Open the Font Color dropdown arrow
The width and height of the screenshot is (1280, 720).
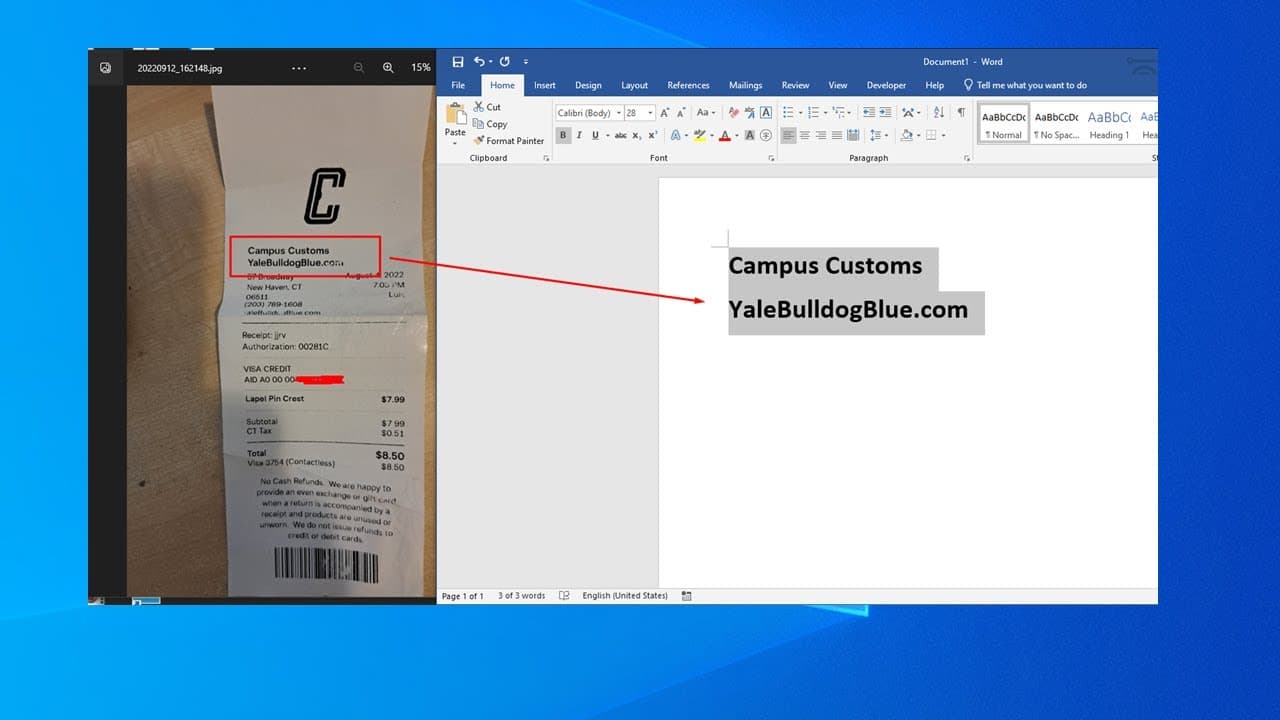737,135
